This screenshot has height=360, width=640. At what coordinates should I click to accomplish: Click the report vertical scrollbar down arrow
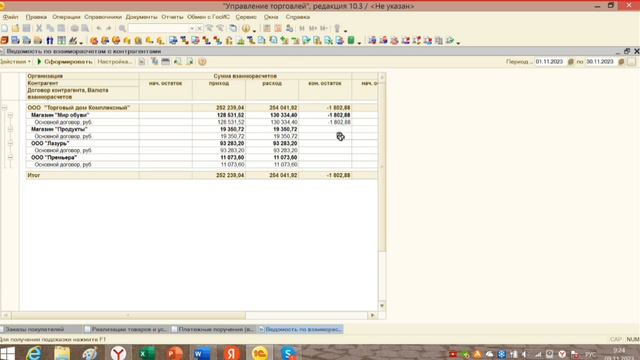point(382,306)
